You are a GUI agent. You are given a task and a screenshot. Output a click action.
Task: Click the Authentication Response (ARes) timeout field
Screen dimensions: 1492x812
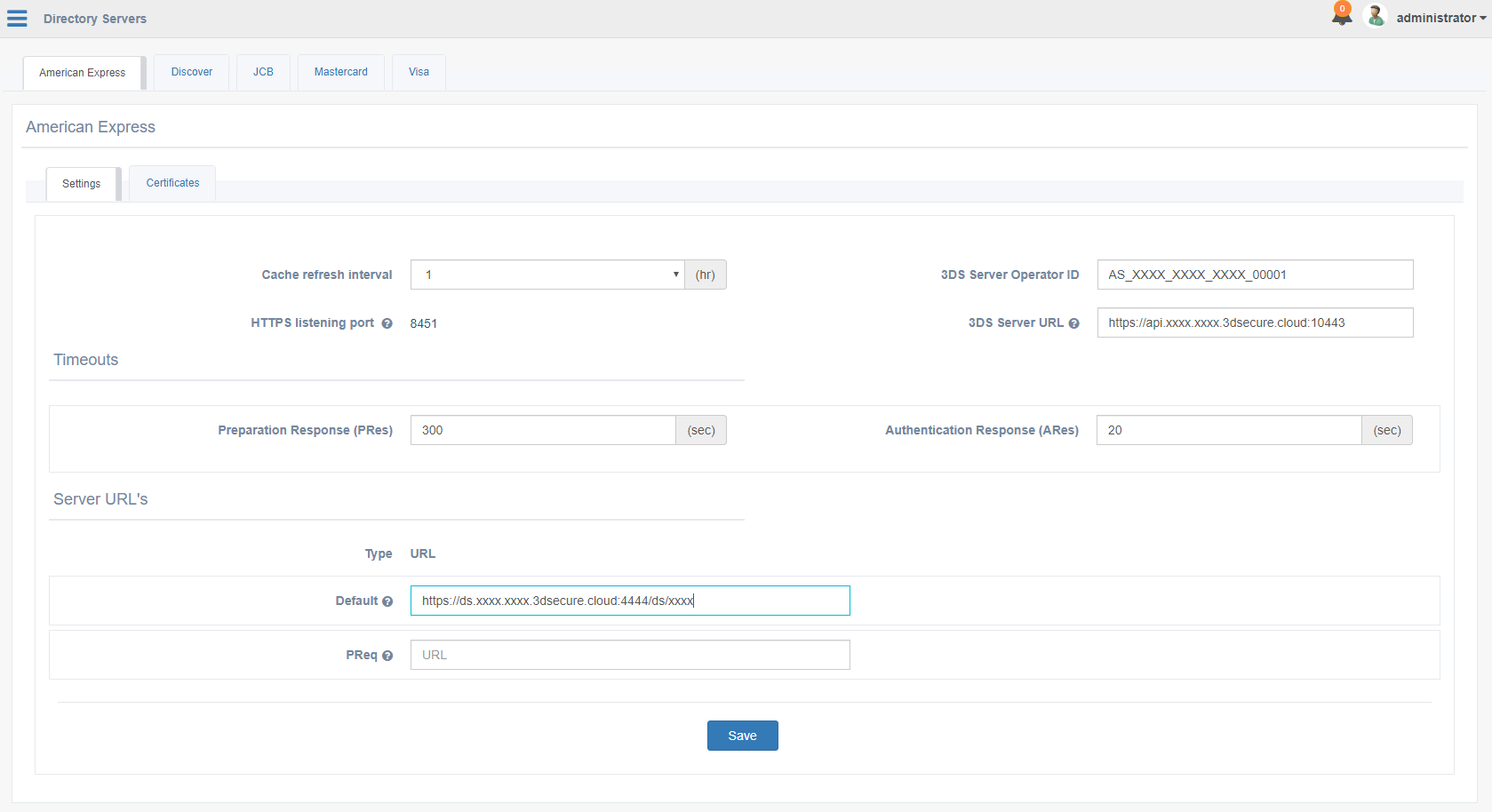pos(1228,430)
